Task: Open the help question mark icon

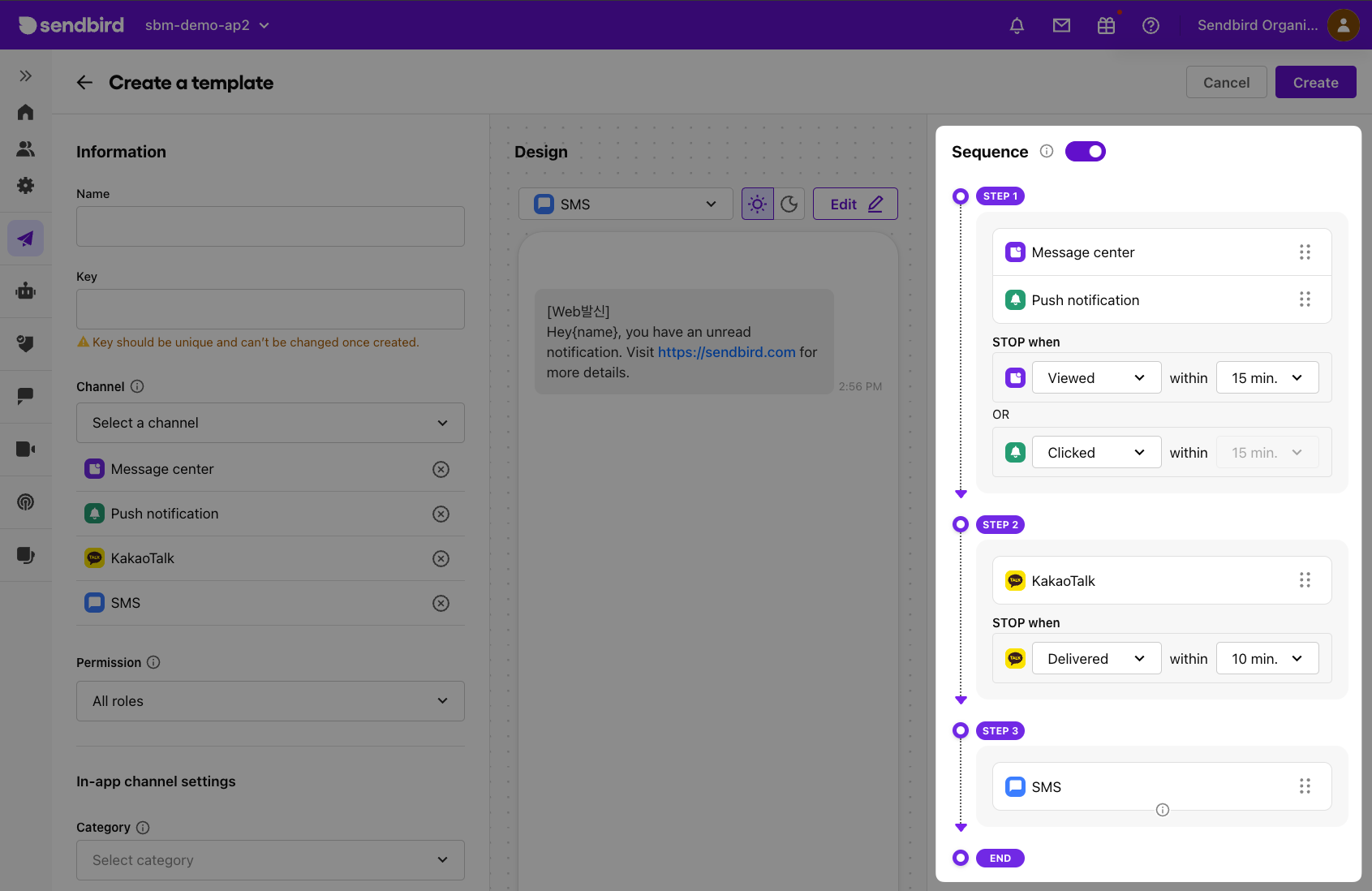Action: 1151,25
